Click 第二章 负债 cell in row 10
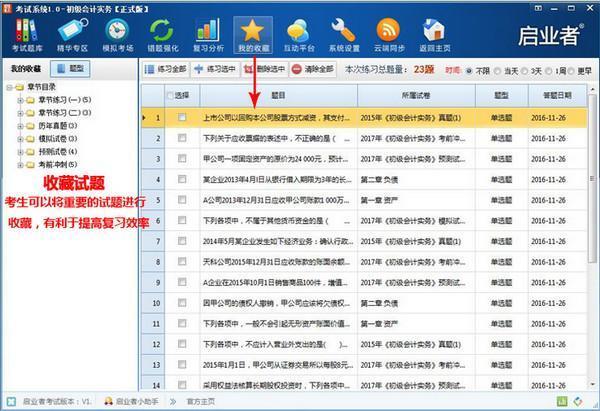 click(416, 303)
